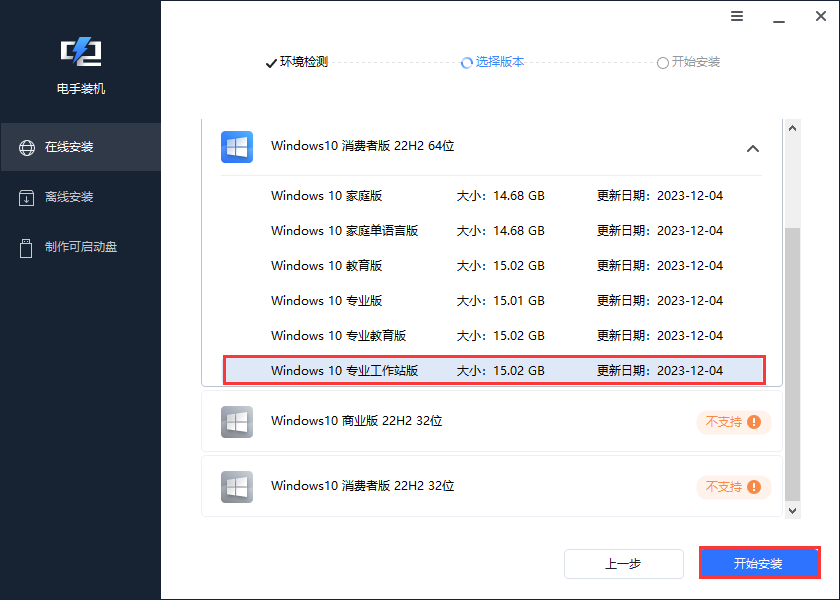The height and width of the screenshot is (600, 840).
Task: Click the 开始安装 button
Action: click(759, 563)
